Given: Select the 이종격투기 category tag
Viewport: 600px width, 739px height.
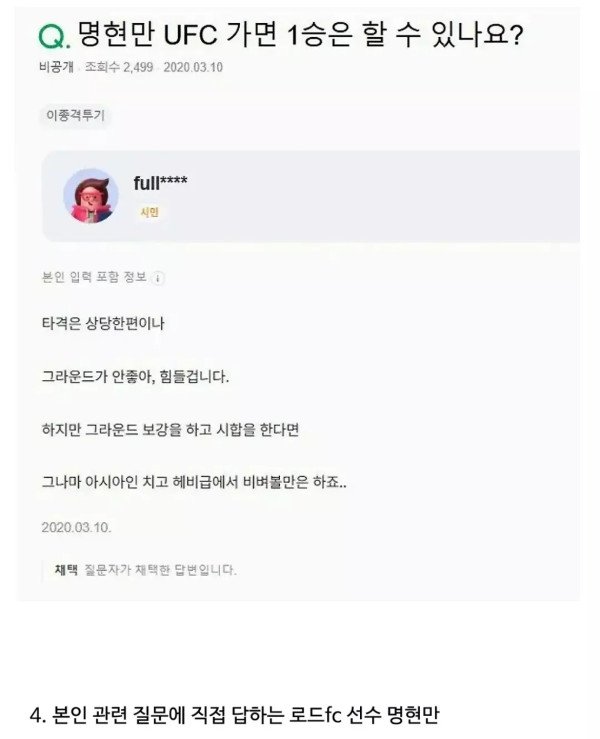Looking at the screenshot, I should tap(75, 115).
